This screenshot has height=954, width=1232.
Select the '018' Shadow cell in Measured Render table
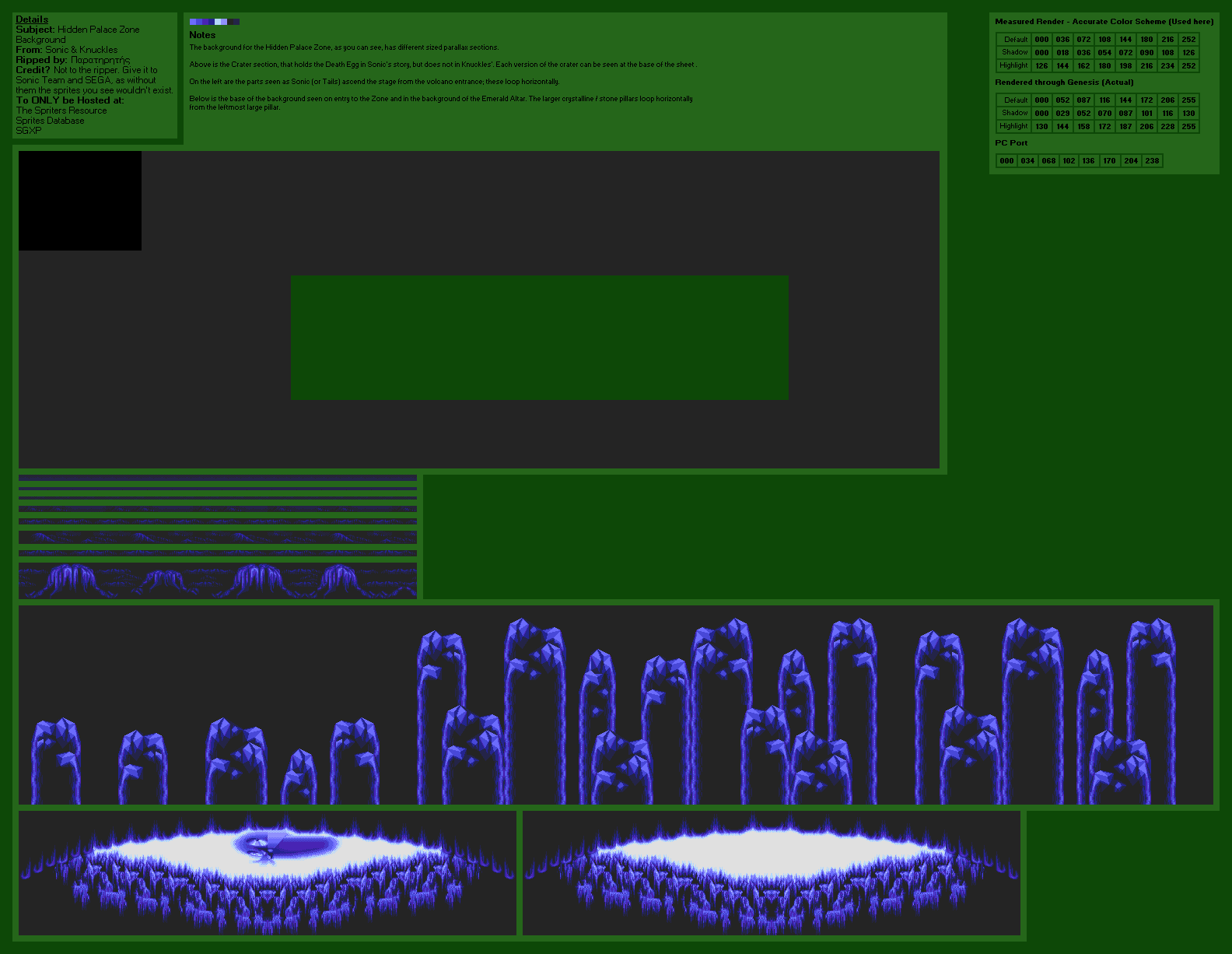pyautogui.click(x=1062, y=53)
